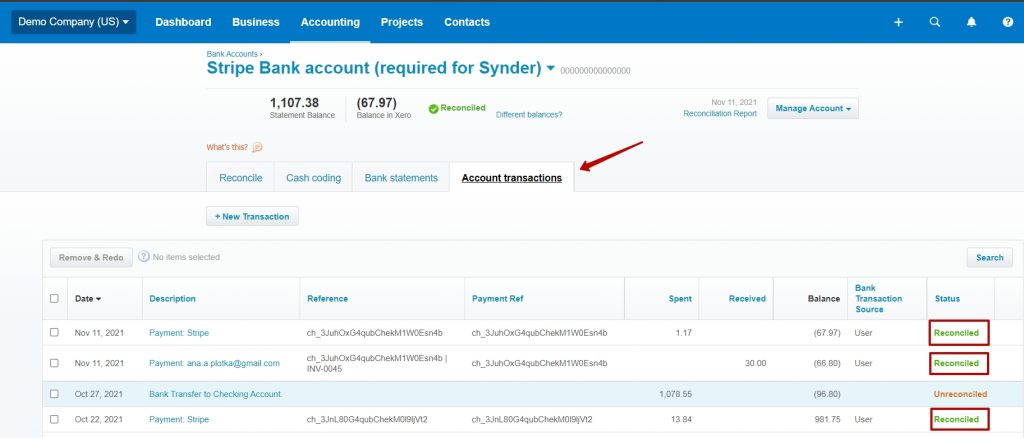The image size is (1024, 438).
Task: Click the green Reconciled checkmark icon
Action: (x=433, y=109)
